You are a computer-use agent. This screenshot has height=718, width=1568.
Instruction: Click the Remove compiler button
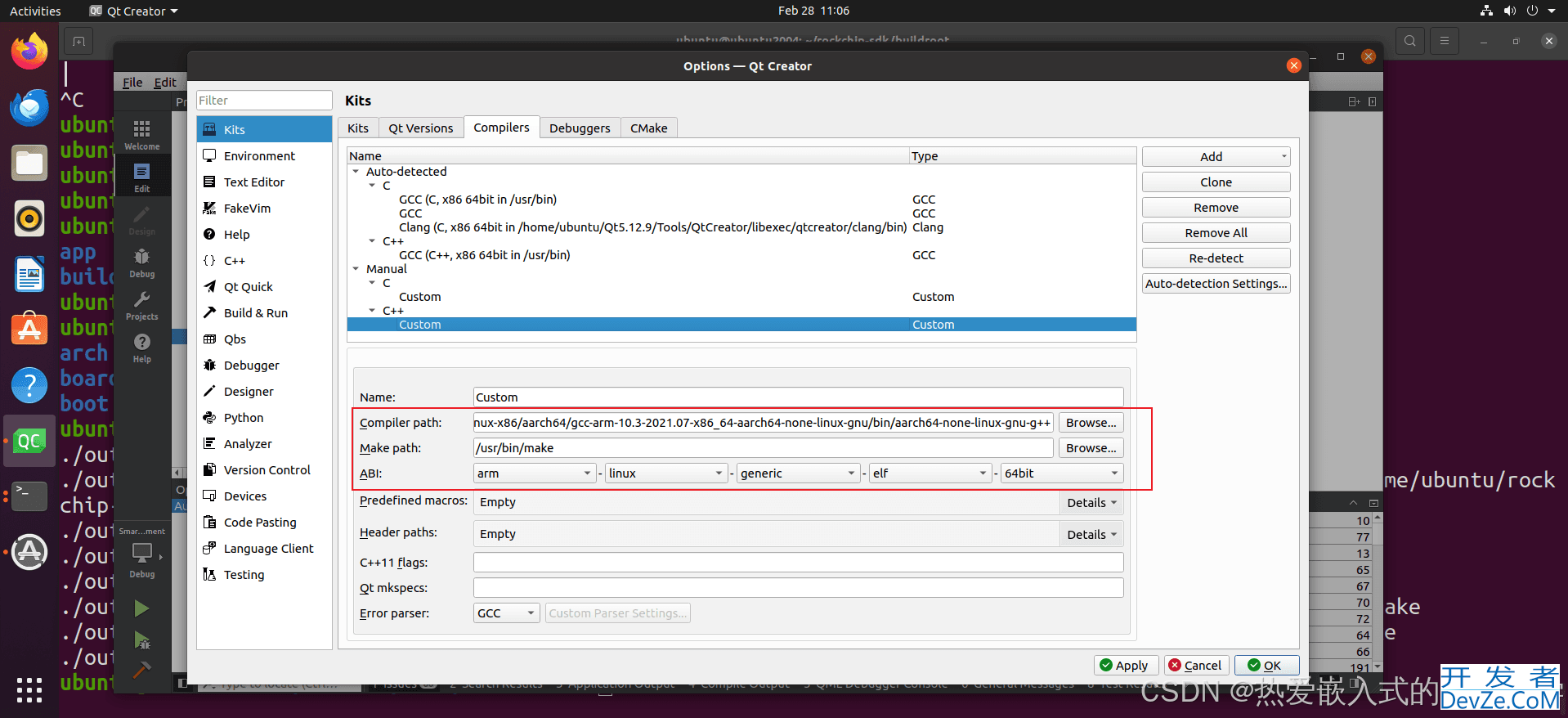[x=1216, y=208]
